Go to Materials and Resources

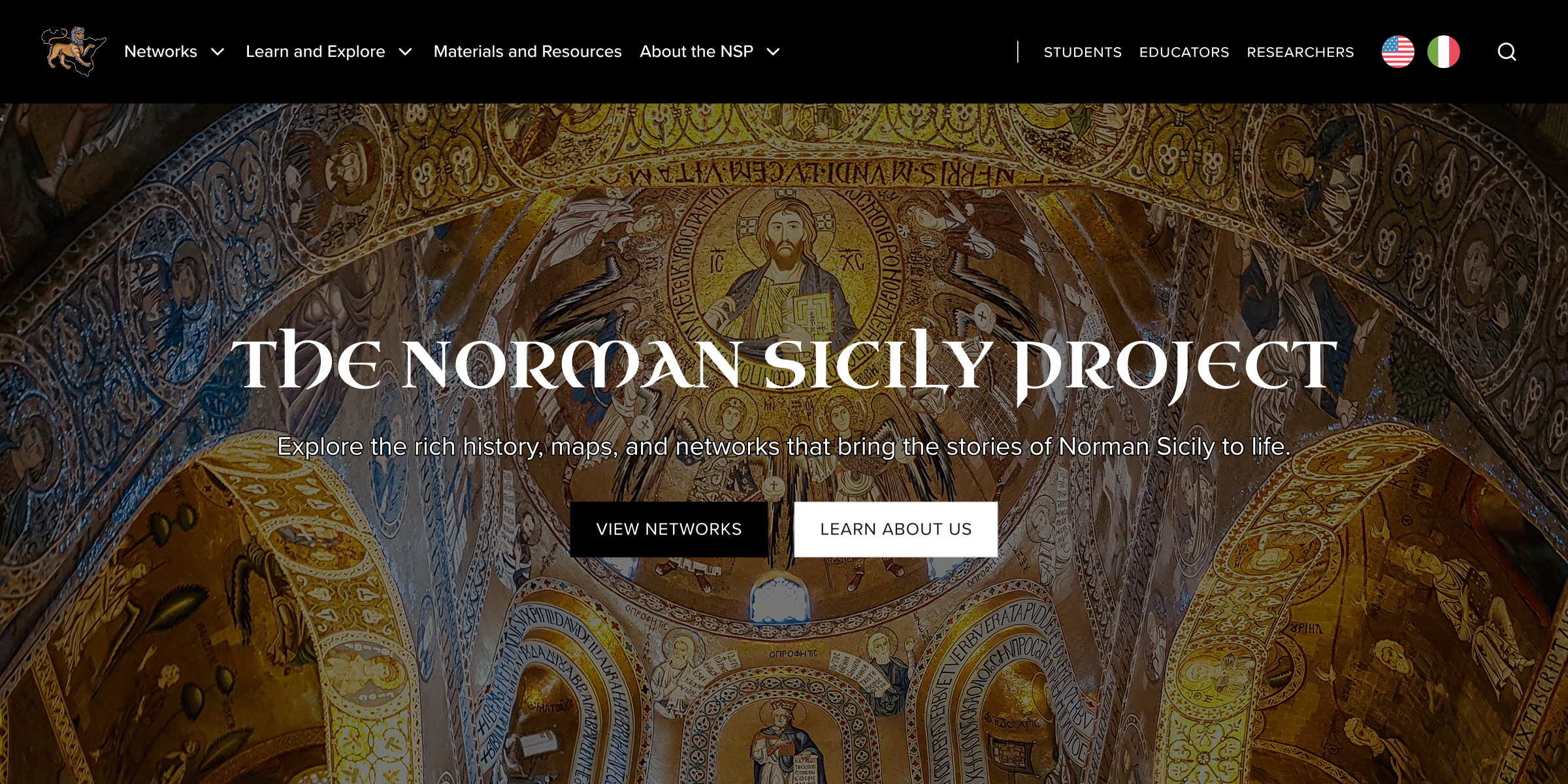coord(527,52)
